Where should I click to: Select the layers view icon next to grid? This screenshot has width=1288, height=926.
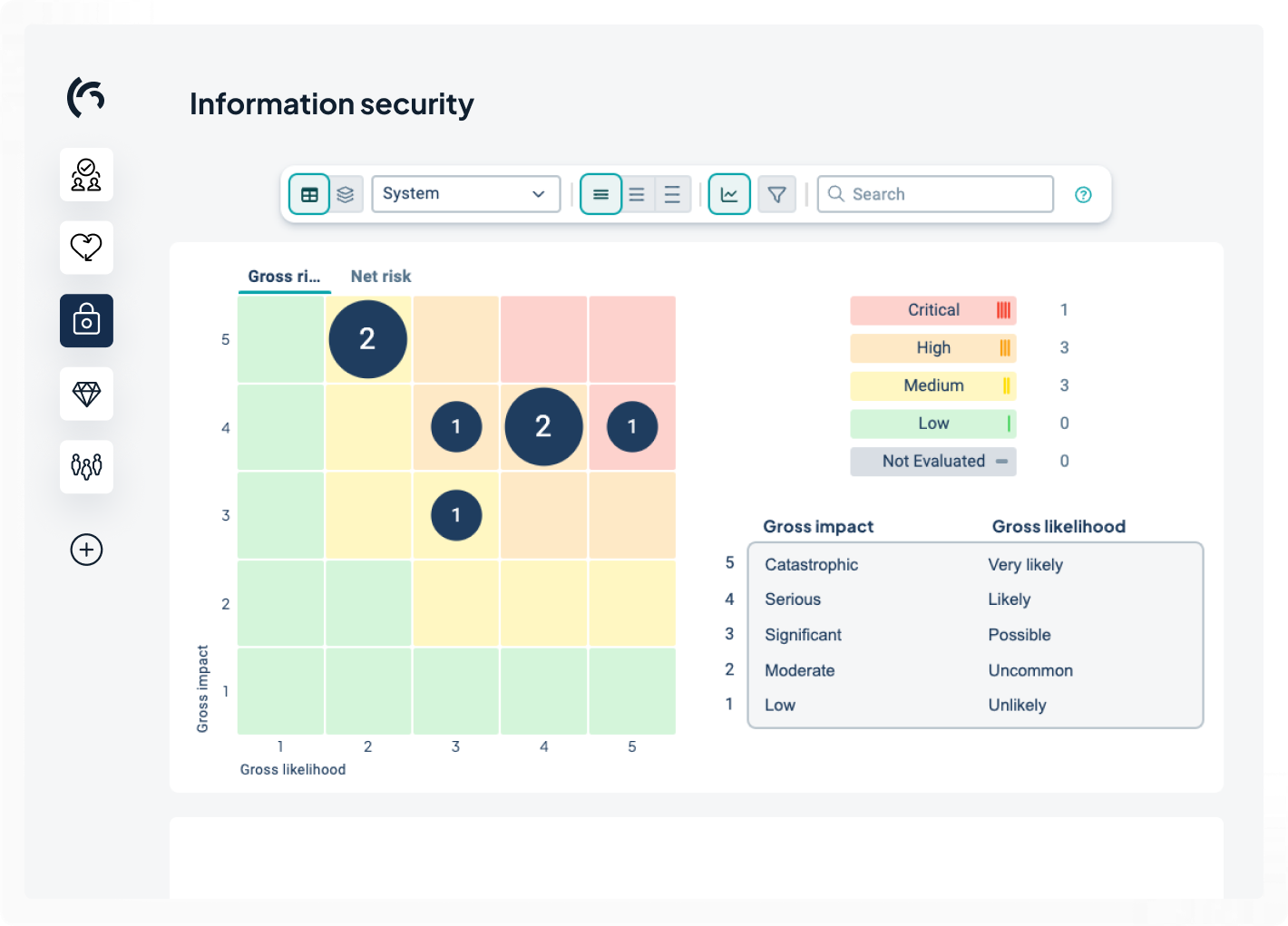click(x=346, y=193)
